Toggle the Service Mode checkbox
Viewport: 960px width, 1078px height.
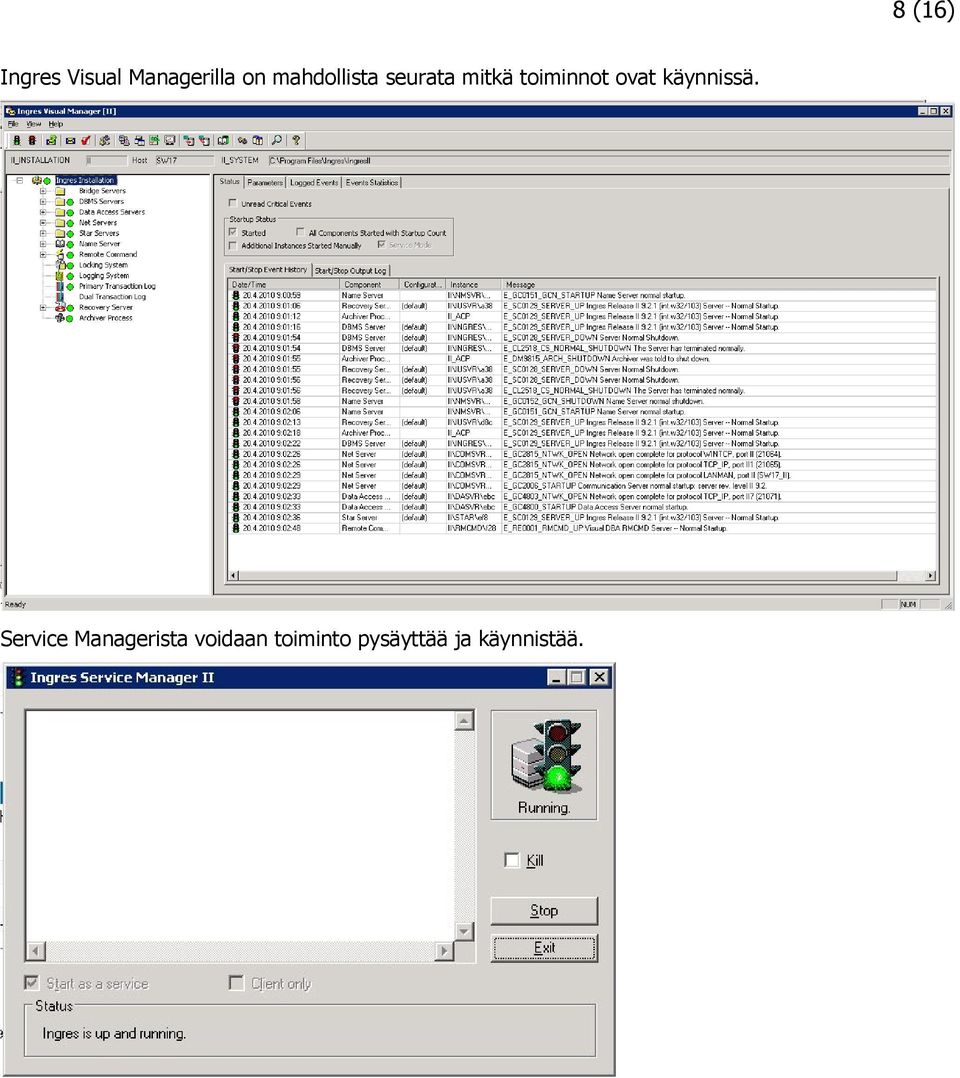(x=381, y=245)
